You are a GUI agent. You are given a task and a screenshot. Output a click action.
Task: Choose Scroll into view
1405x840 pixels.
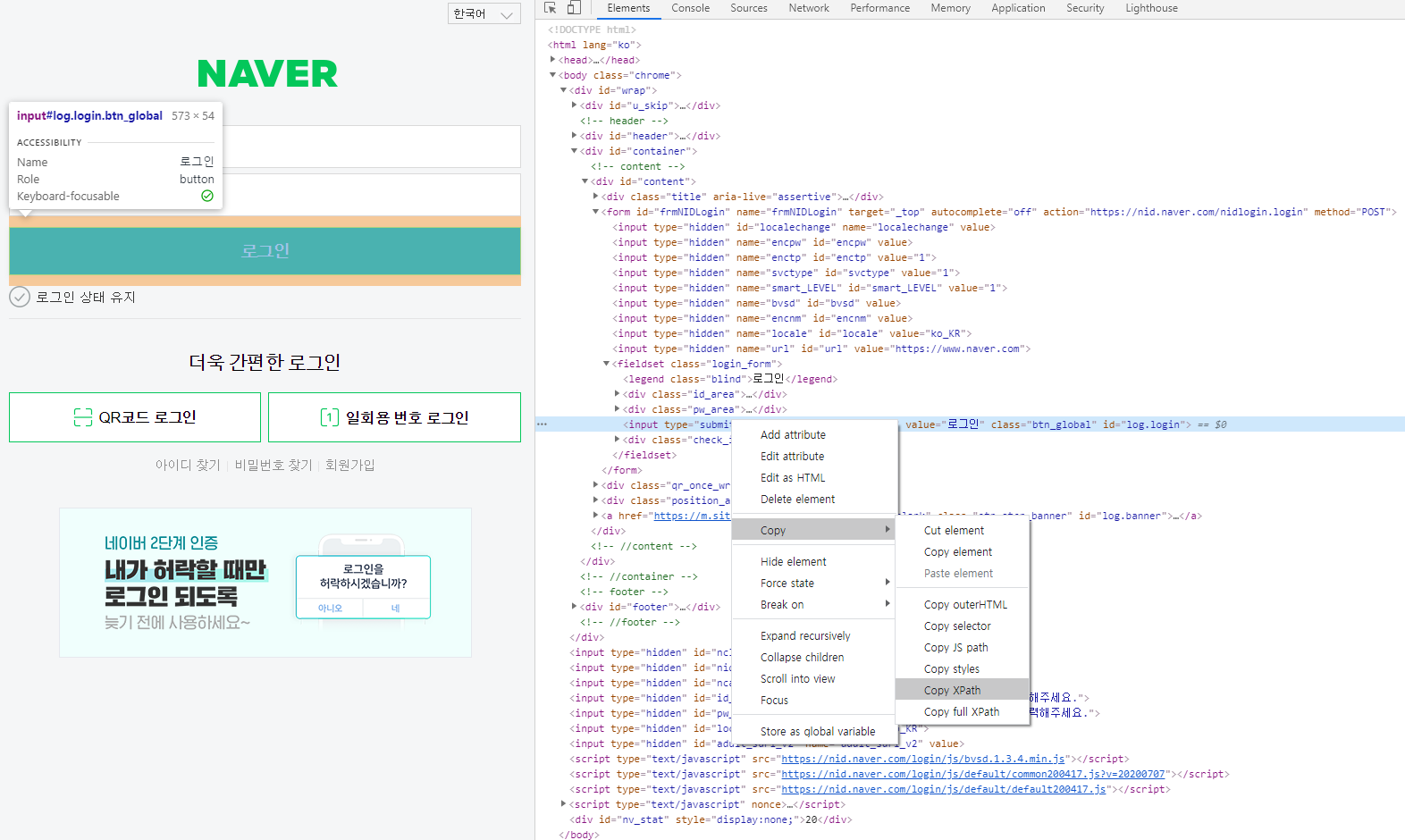coord(814,679)
